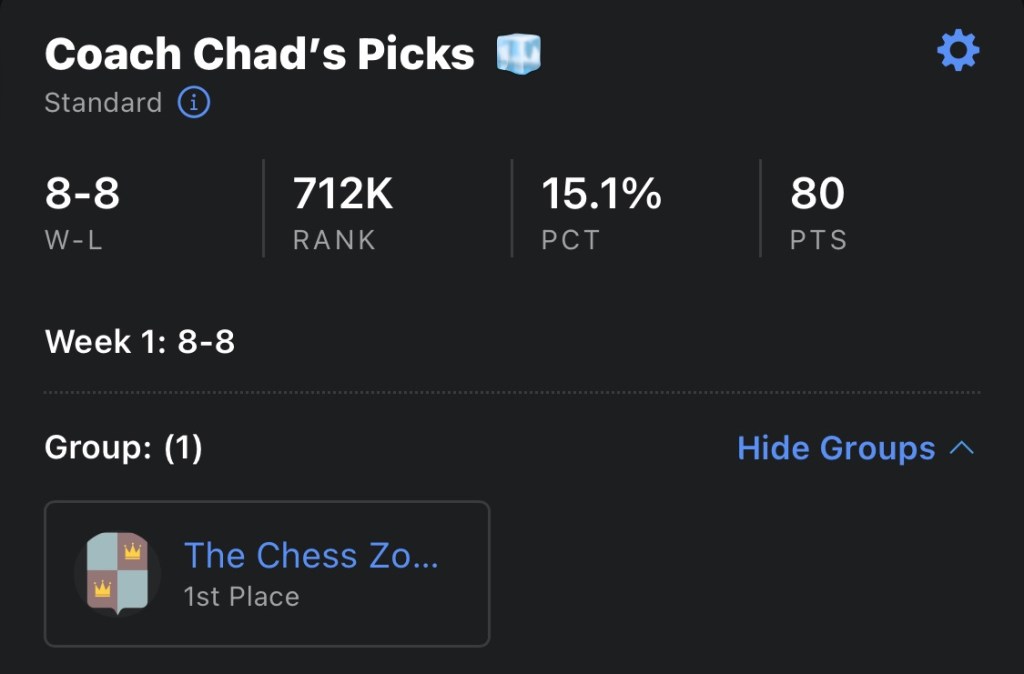Select the Coach Chad's Picks title
The height and width of the screenshot is (674, 1024).
pos(259,54)
